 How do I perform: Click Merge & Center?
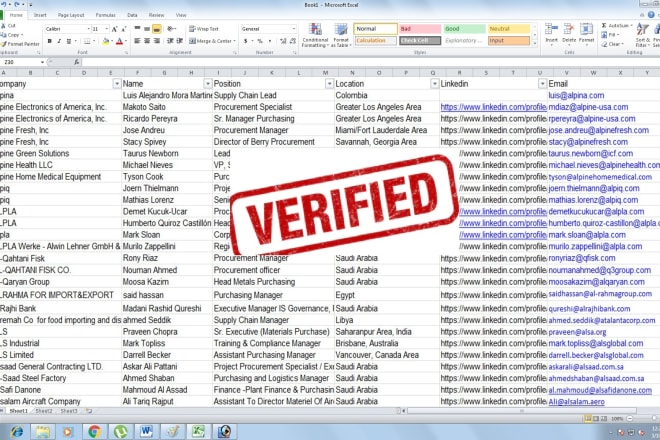pyautogui.click(x=212, y=41)
